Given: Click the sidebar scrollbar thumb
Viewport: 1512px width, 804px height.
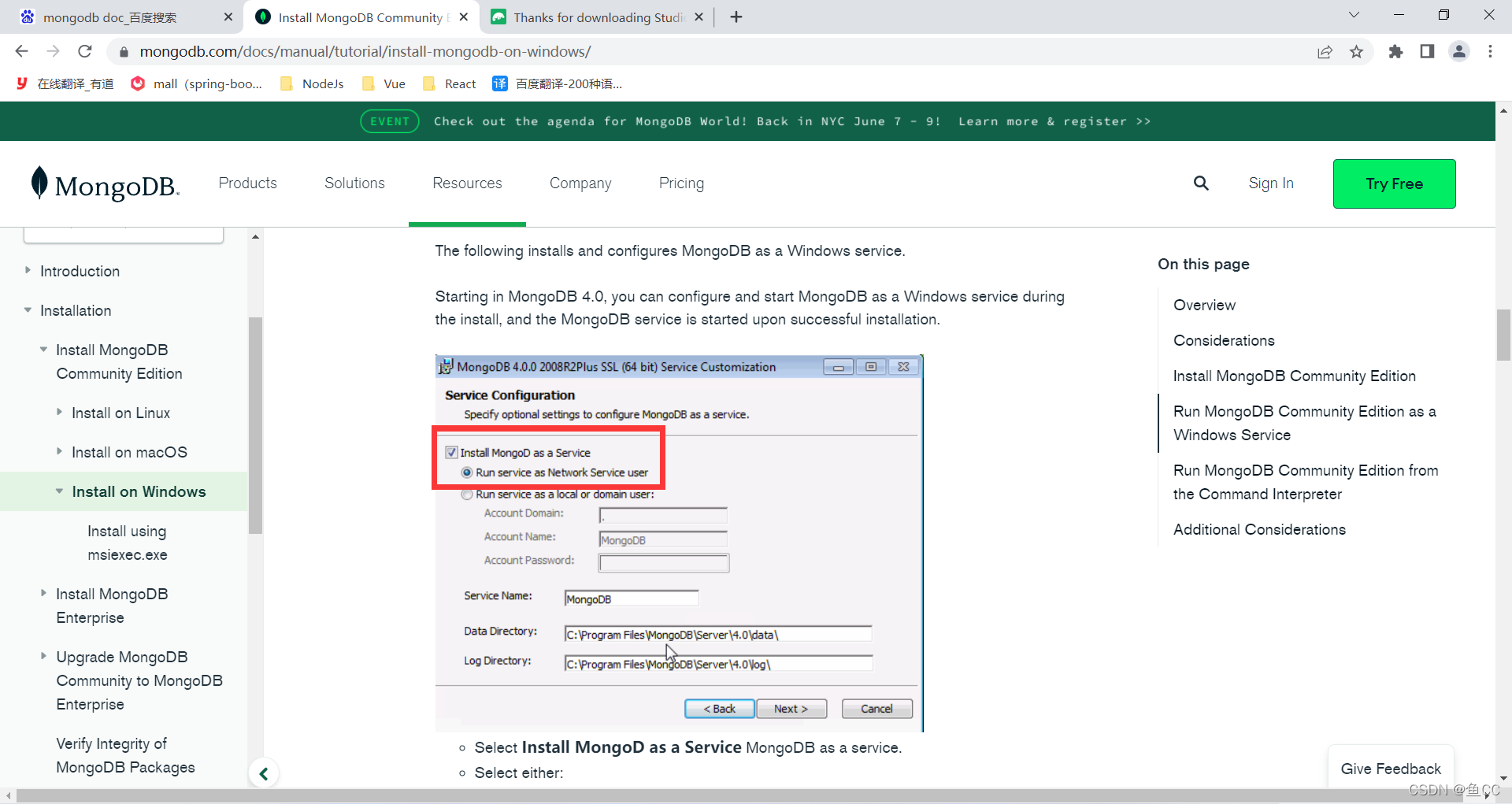Looking at the screenshot, I should (255, 425).
